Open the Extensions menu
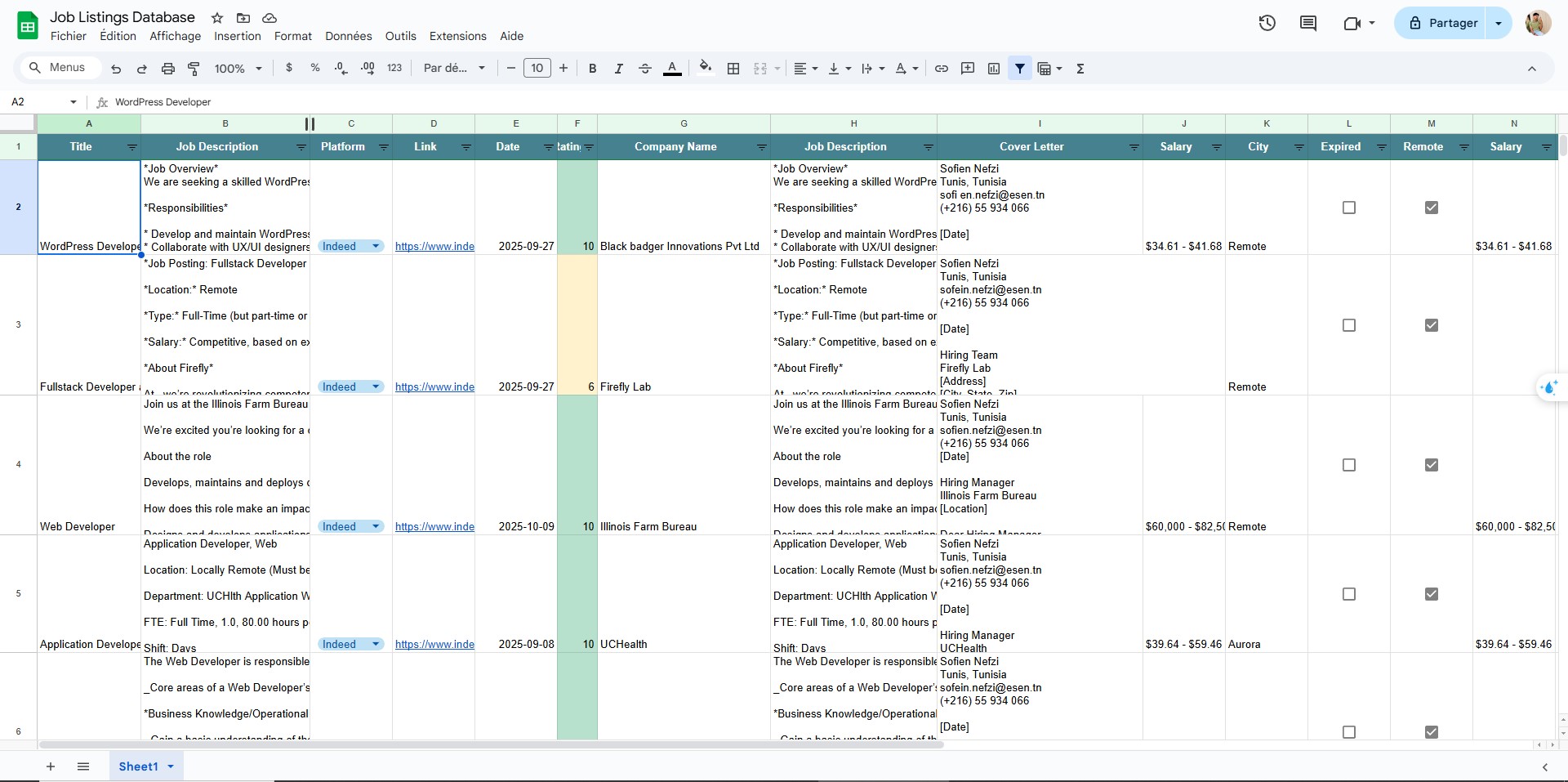The width and height of the screenshot is (1568, 782). [x=458, y=36]
